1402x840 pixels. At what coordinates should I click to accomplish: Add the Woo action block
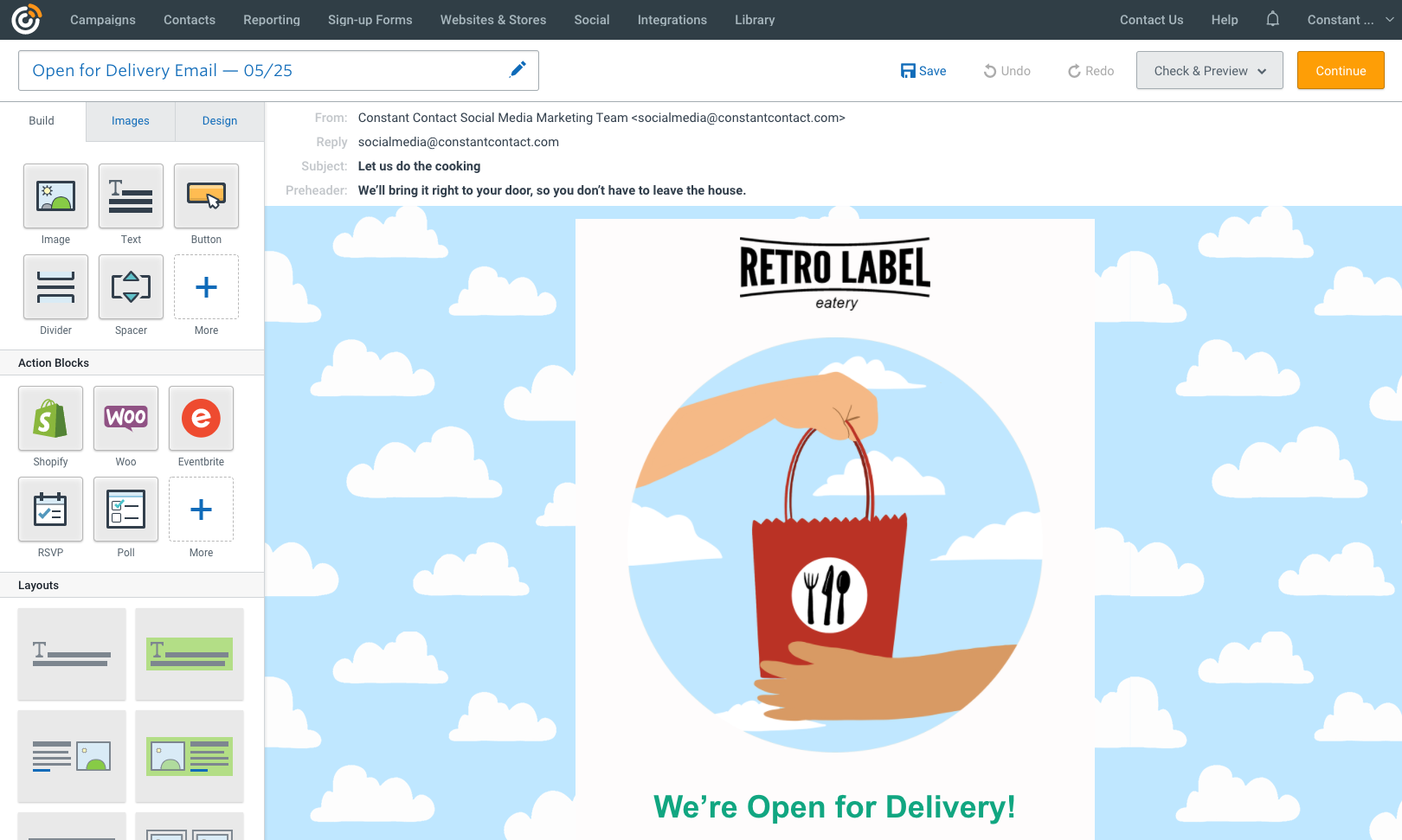coord(125,418)
